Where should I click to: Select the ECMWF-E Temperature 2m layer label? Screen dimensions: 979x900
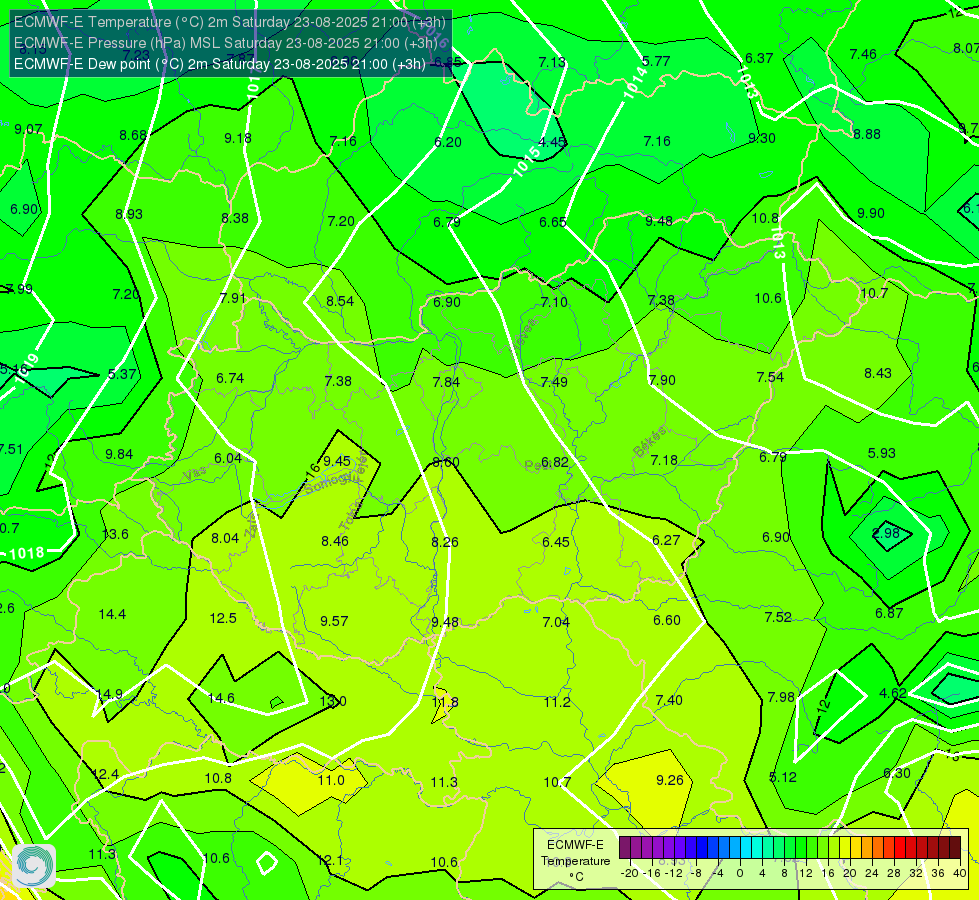point(230,22)
